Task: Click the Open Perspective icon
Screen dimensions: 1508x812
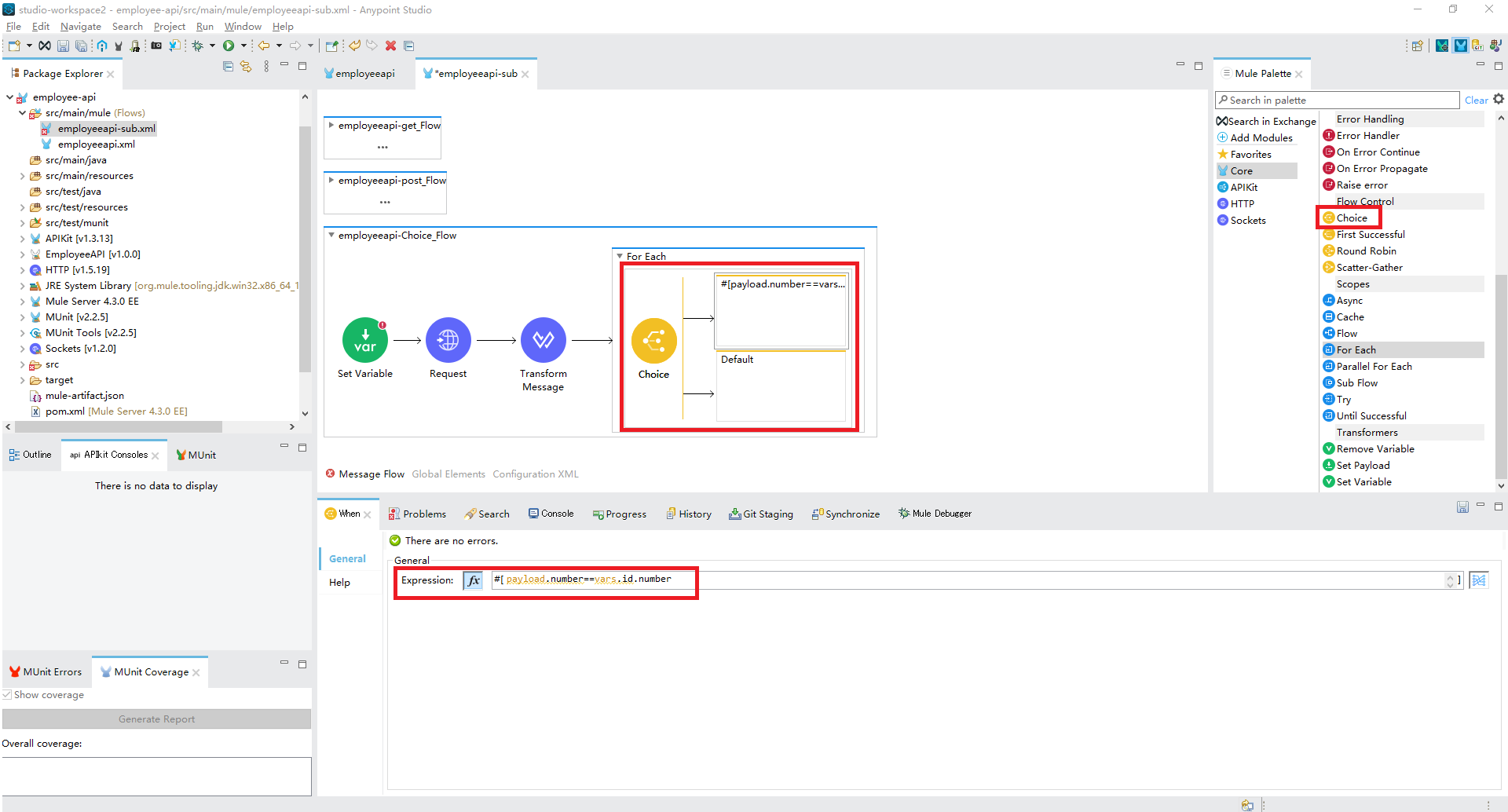Action: (x=1418, y=46)
